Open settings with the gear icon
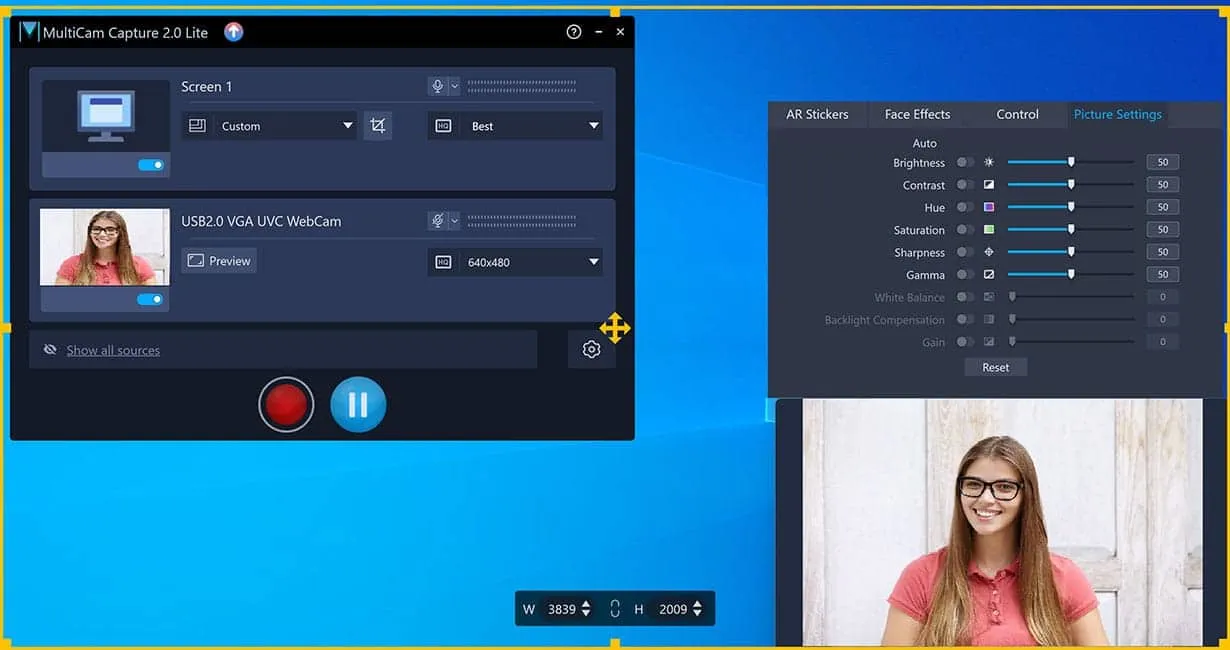1230x650 pixels. click(x=591, y=349)
